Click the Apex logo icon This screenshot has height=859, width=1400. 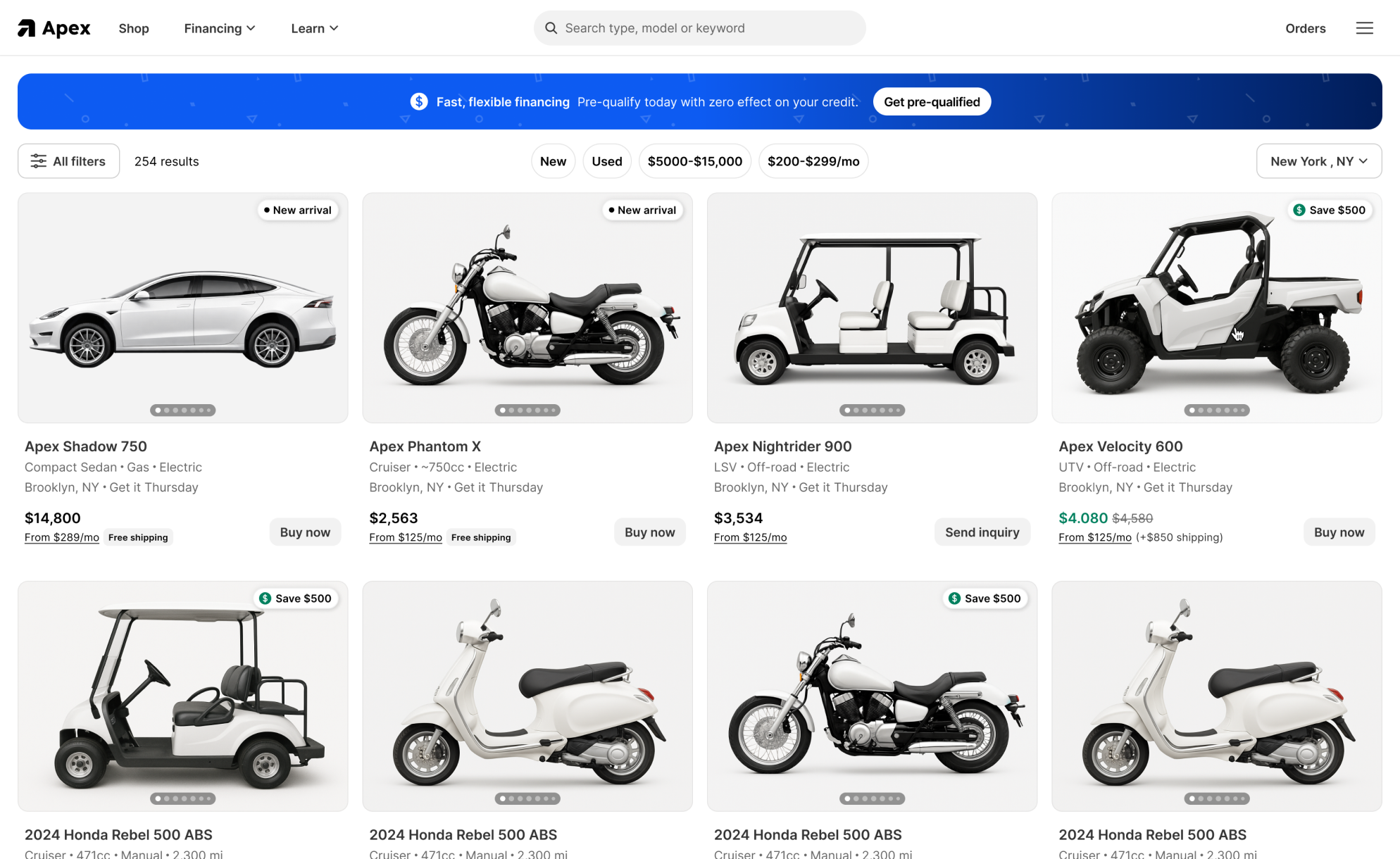[x=27, y=27]
